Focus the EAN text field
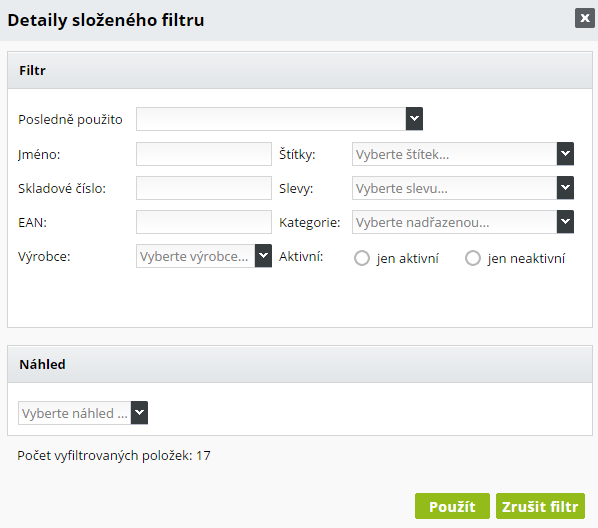Image resolution: width=598 pixels, height=528 pixels. (204, 222)
